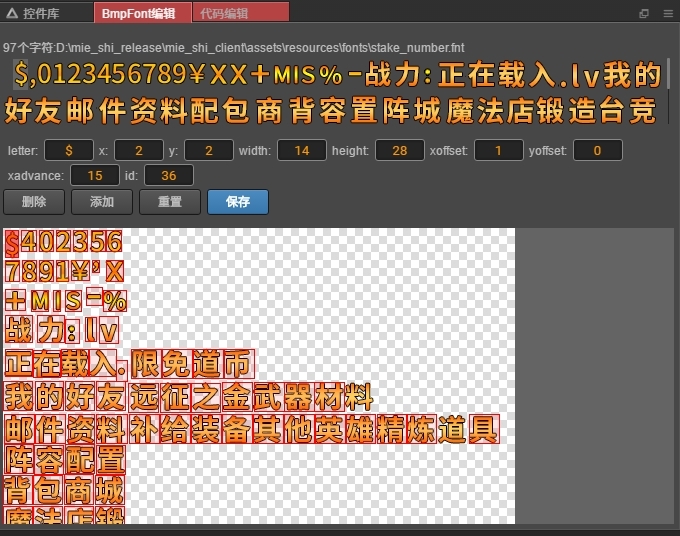Focus the xoffset input field
The height and width of the screenshot is (536, 680).
point(499,150)
